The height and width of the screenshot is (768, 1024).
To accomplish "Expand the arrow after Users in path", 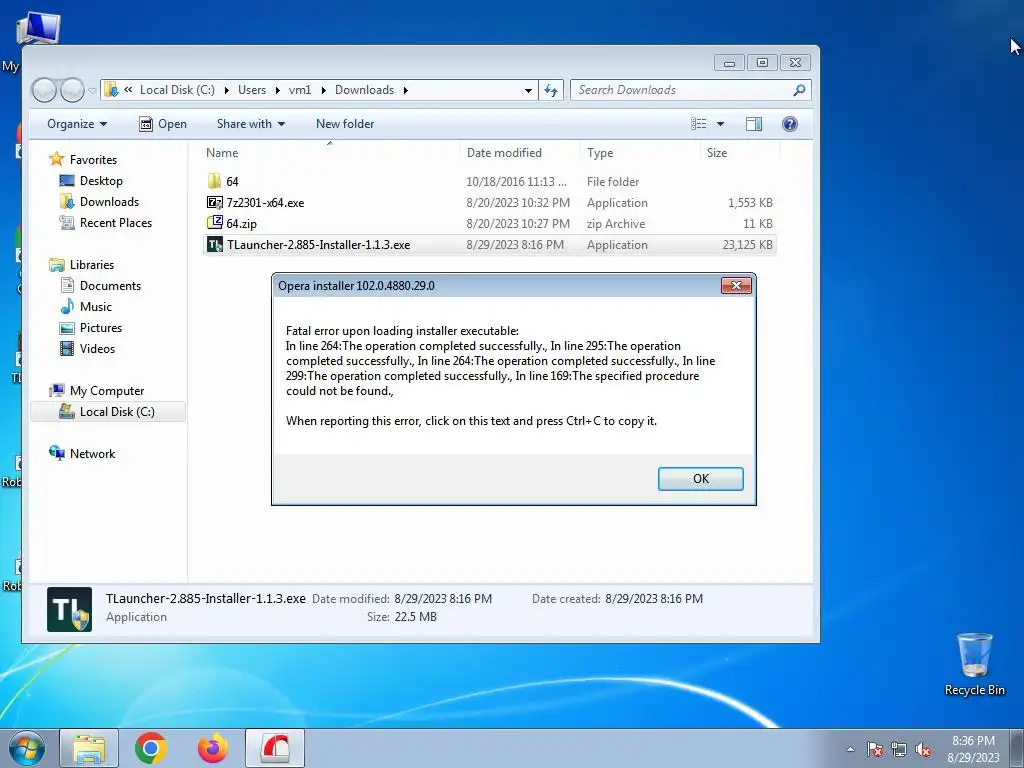I will tap(278, 90).
